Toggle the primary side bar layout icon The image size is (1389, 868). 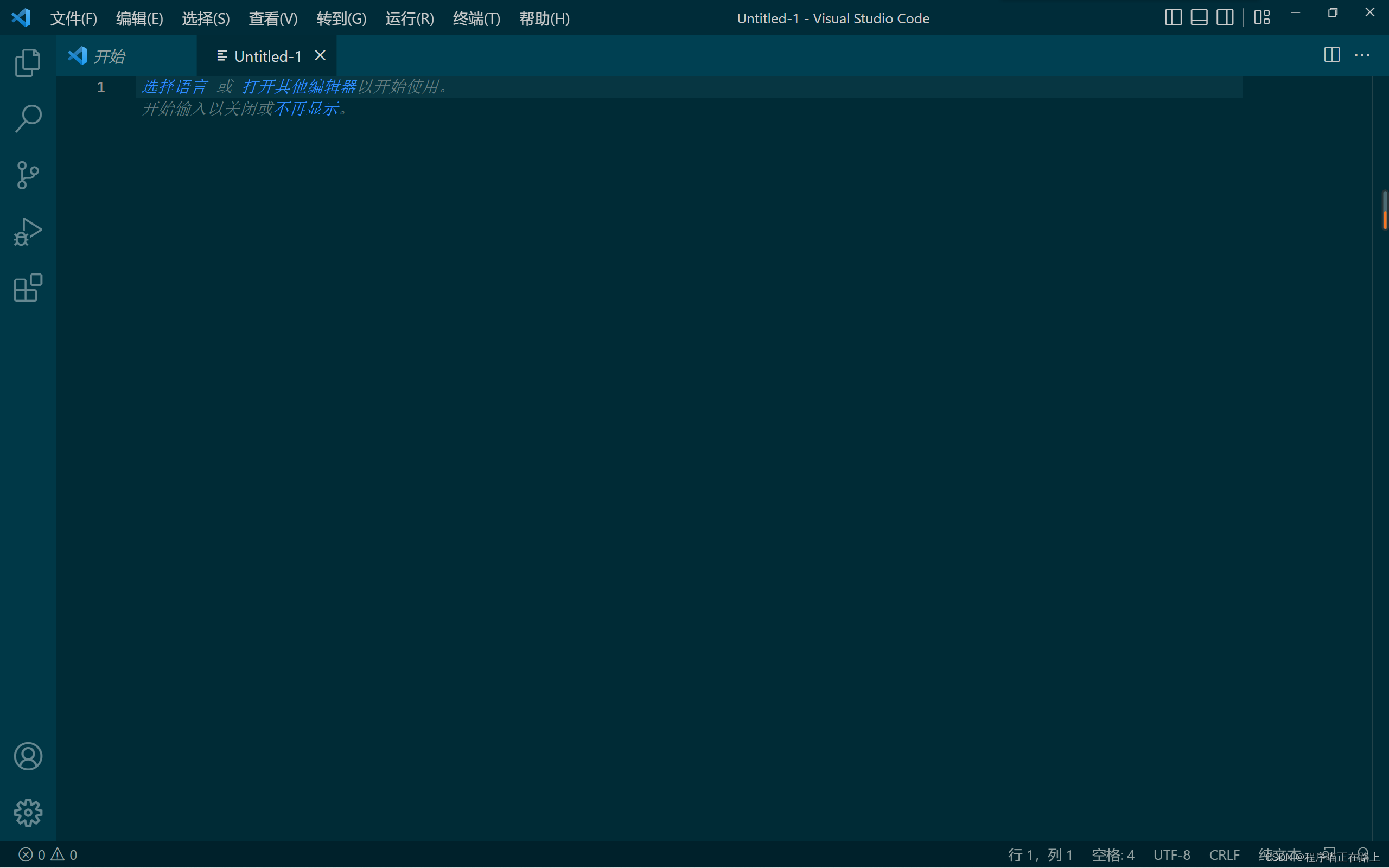click(1173, 17)
